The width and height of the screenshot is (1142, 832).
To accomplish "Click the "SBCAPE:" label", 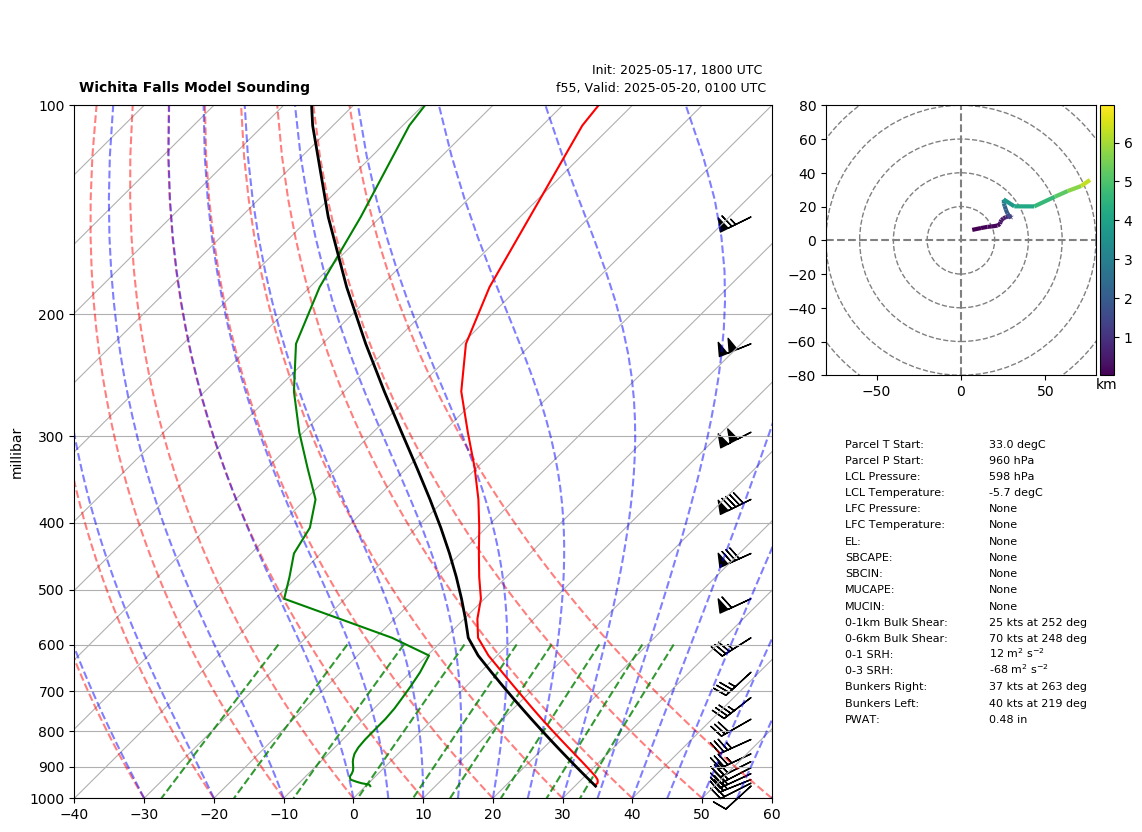I will [x=868, y=557].
